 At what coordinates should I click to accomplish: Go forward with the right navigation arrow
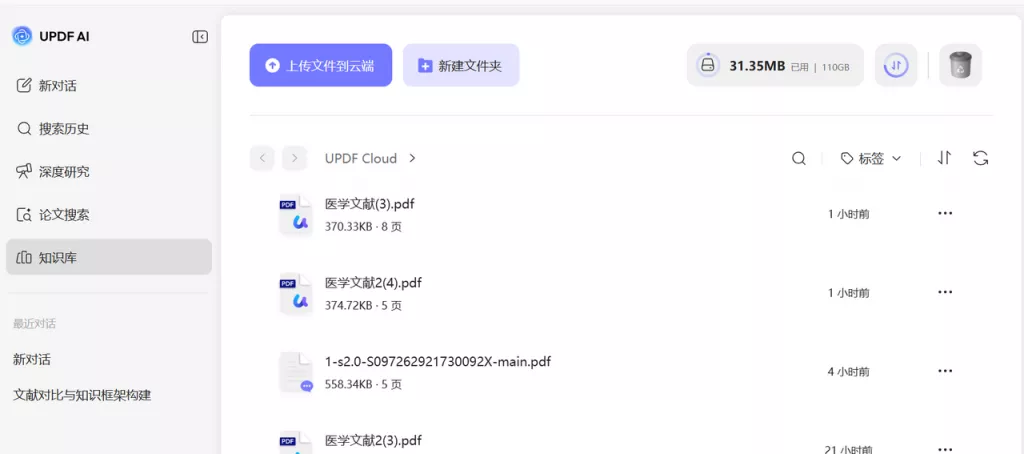coord(294,158)
